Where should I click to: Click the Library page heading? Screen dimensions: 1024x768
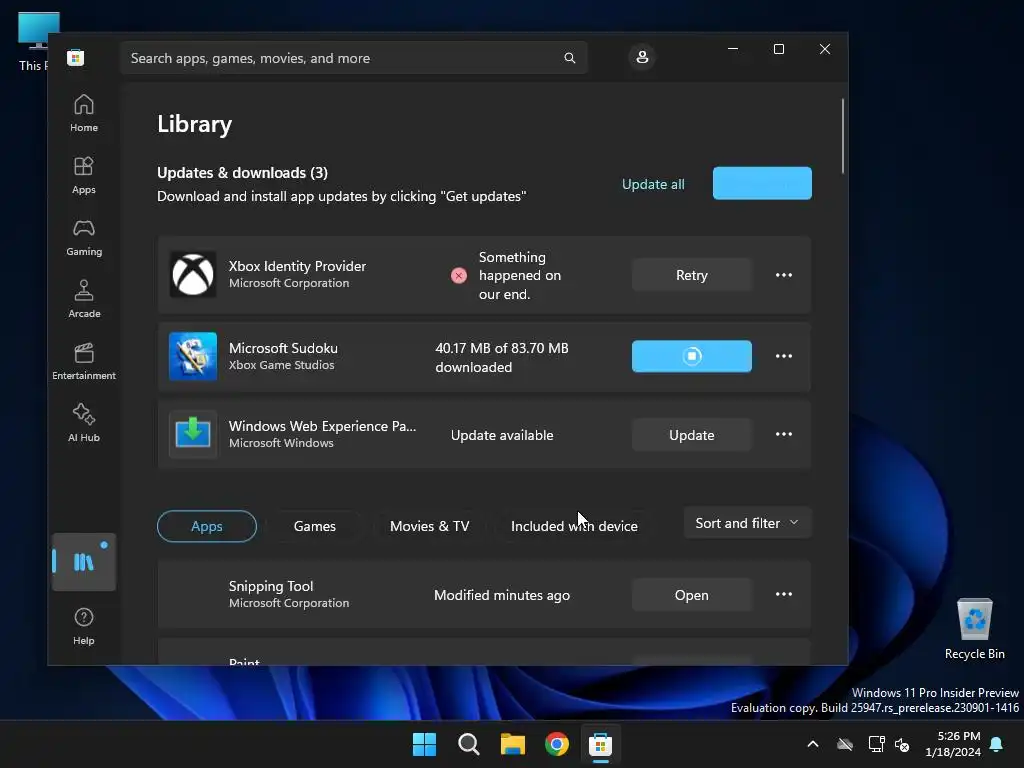click(195, 124)
